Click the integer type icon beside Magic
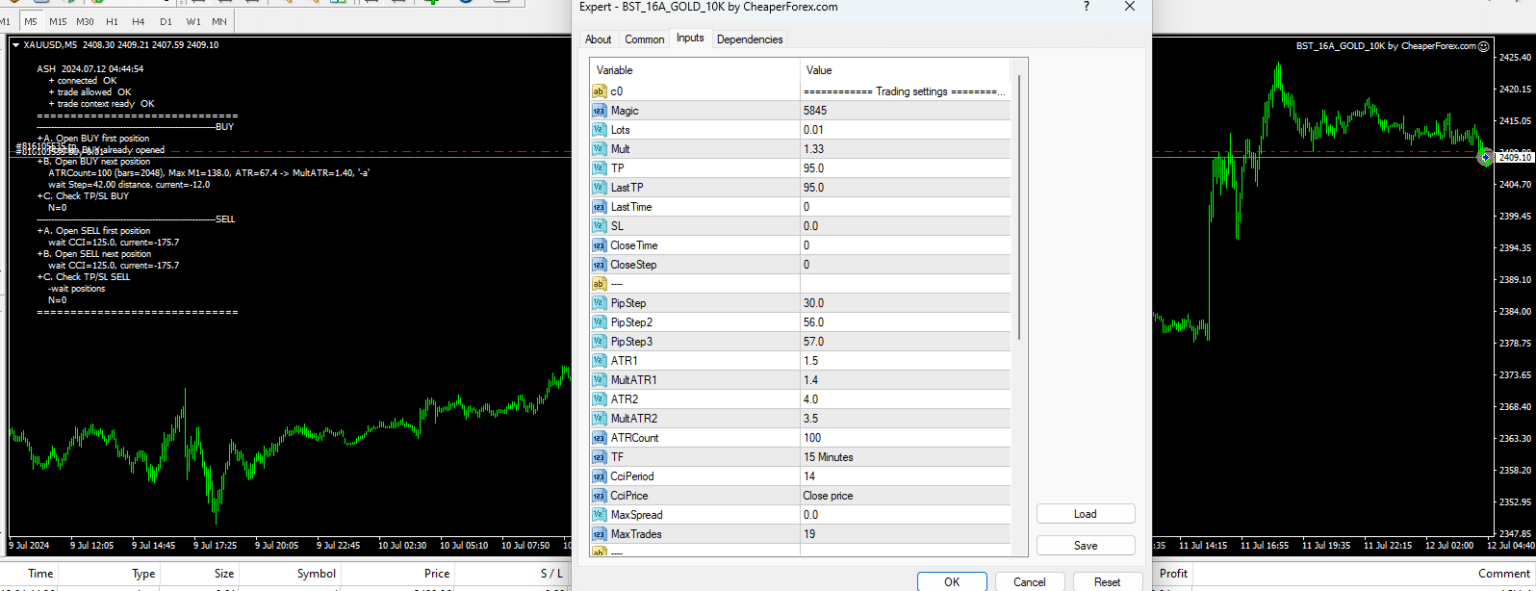The width and height of the screenshot is (1536, 591). pyautogui.click(x=599, y=110)
